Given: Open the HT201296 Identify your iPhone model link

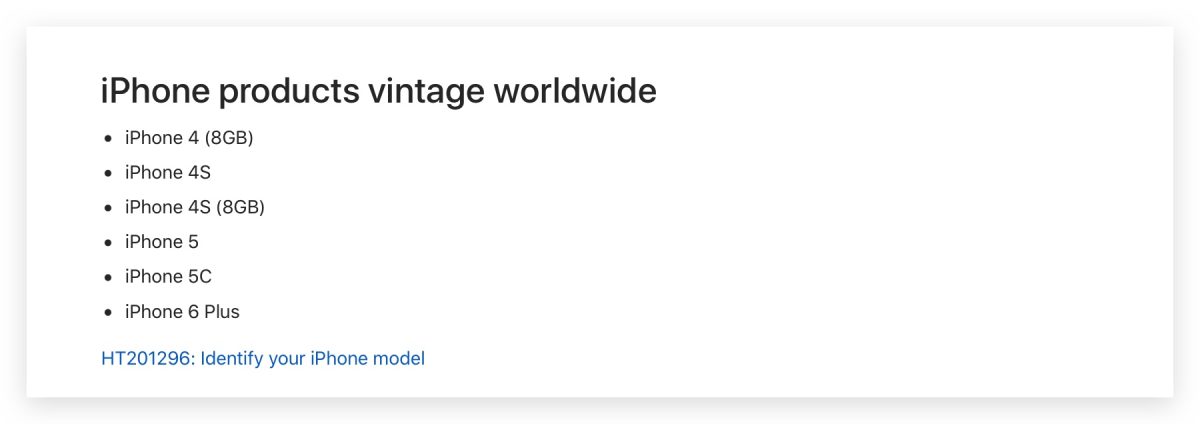Looking at the screenshot, I should [263, 358].
